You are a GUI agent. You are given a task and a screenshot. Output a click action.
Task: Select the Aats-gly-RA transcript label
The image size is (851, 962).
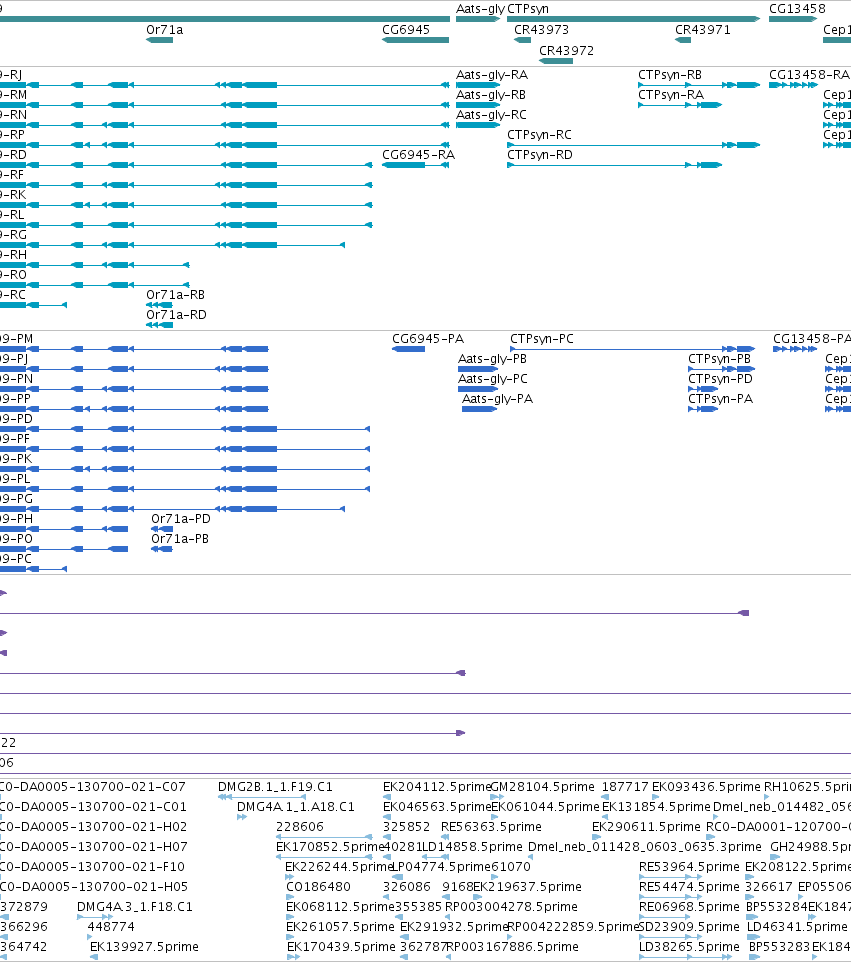(x=491, y=75)
